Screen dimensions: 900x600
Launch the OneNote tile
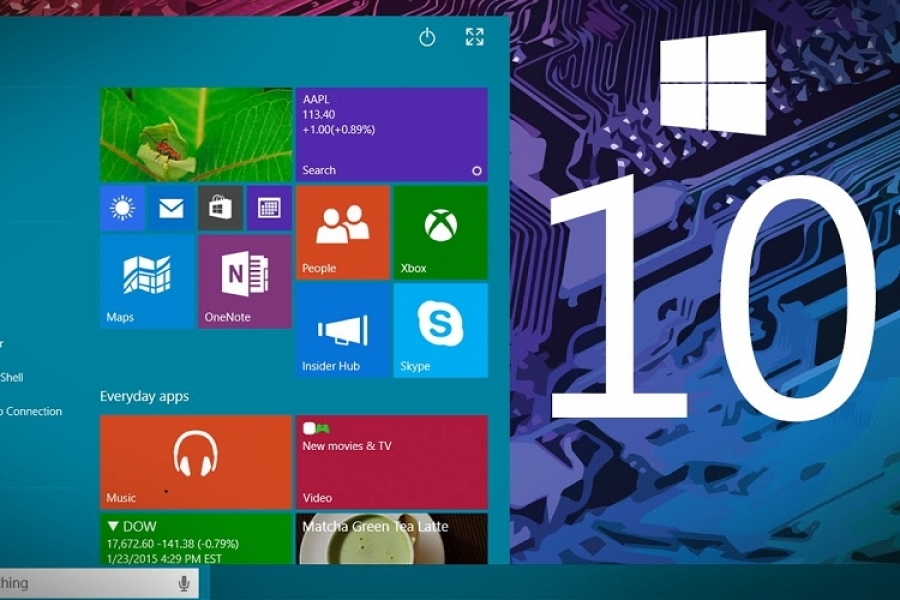[244, 282]
